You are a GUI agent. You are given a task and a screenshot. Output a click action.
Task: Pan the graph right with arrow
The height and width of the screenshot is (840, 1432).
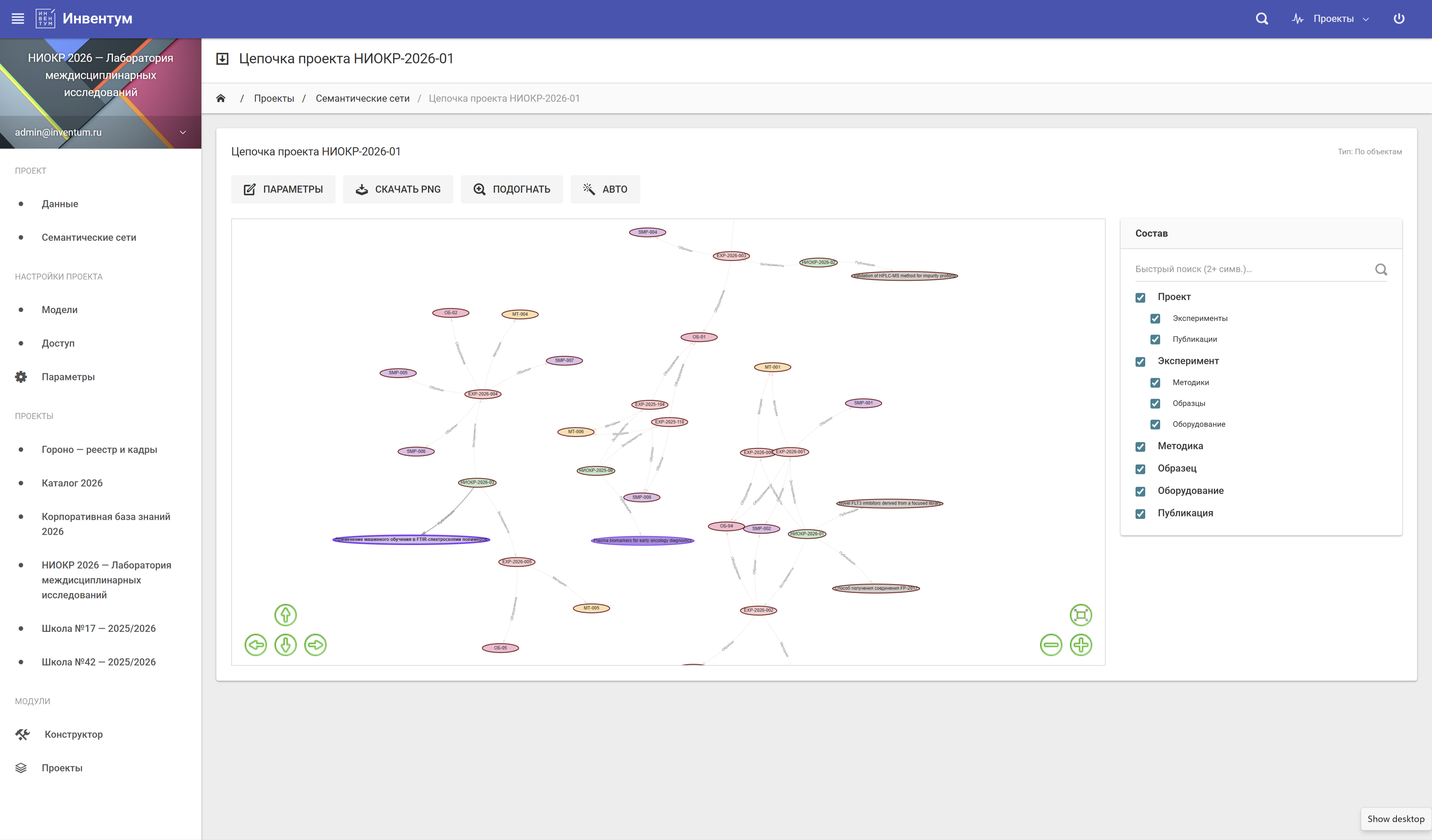coord(315,645)
